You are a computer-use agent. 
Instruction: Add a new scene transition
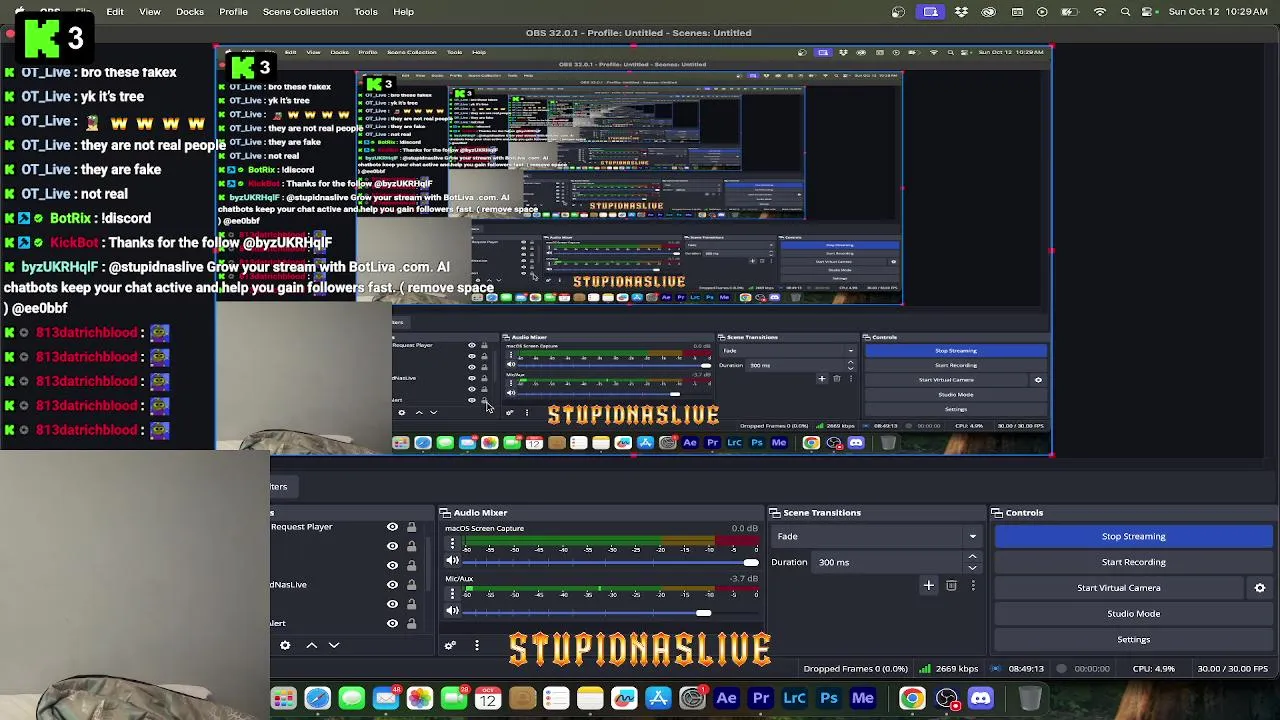929,585
